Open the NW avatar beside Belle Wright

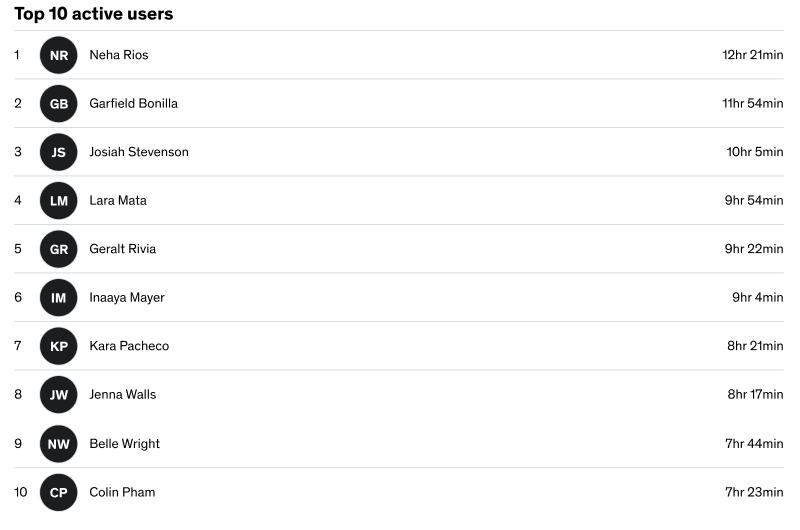59,444
